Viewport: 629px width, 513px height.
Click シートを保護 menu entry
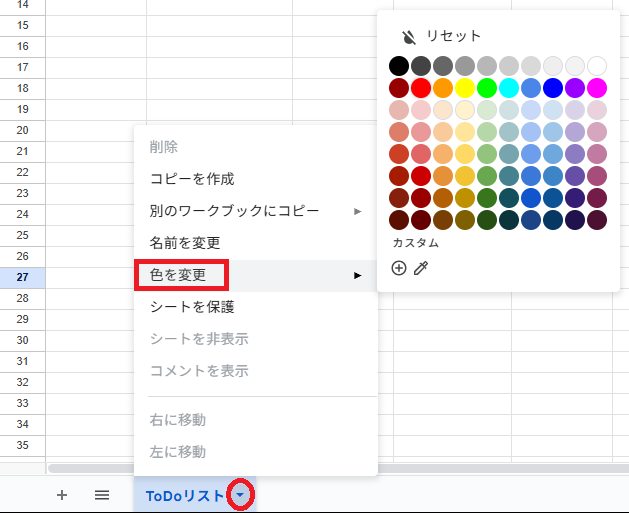click(x=192, y=307)
